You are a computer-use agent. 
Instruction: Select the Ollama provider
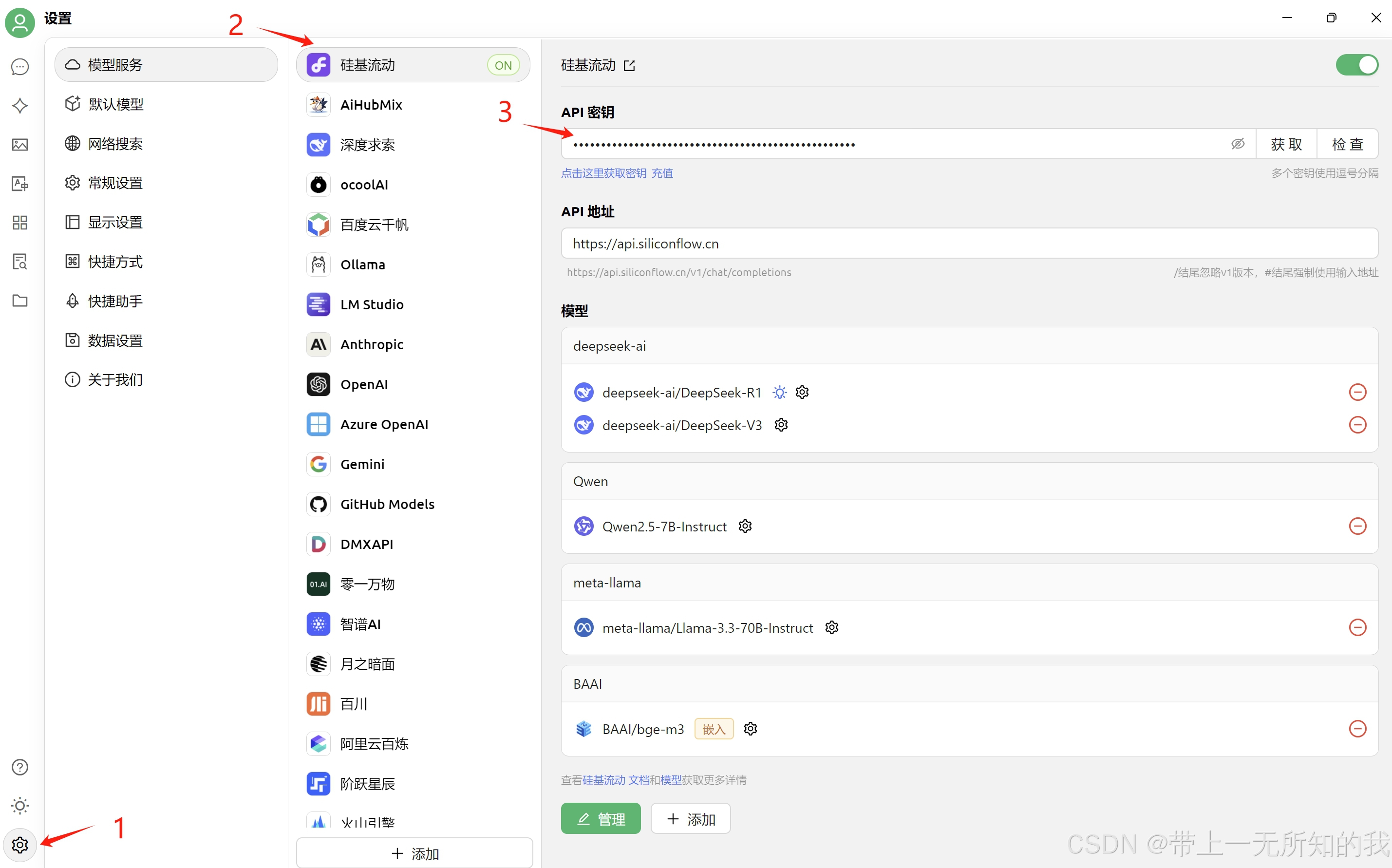[x=362, y=264]
